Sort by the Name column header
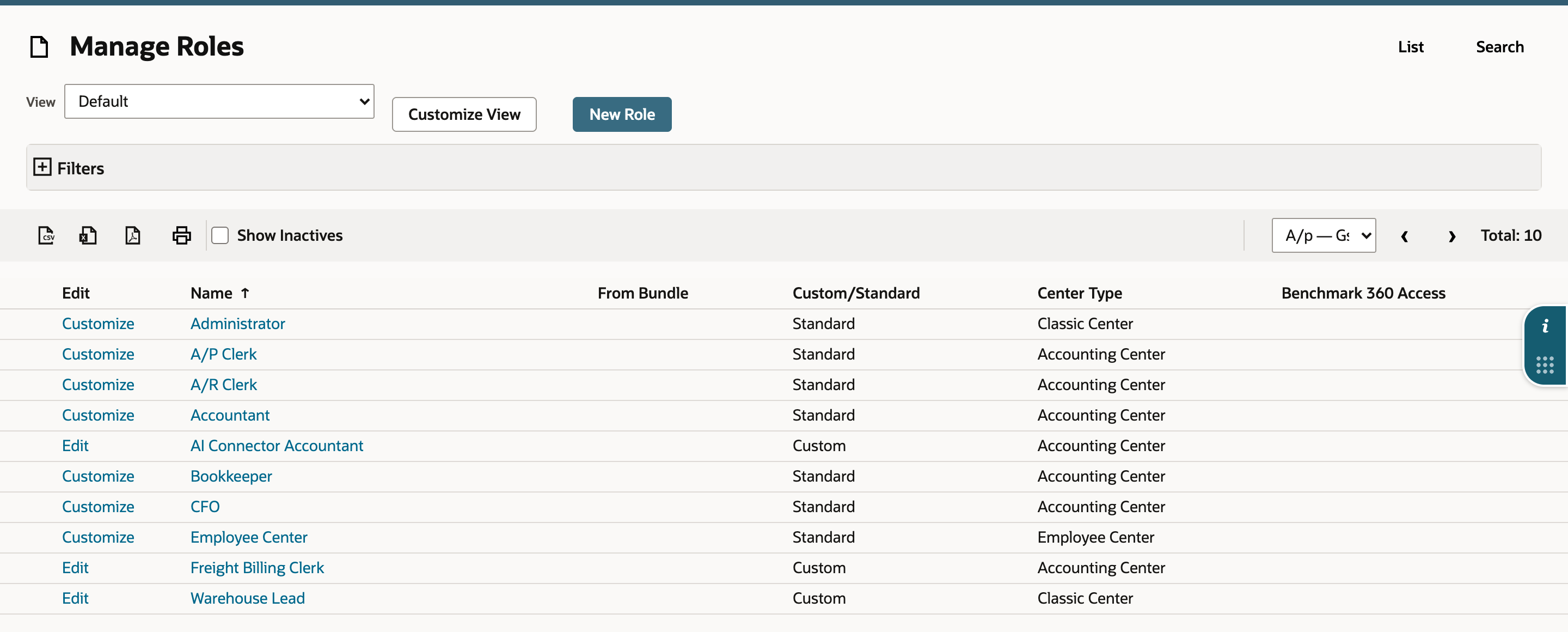Screen dimensions: 1568x632 211,294
